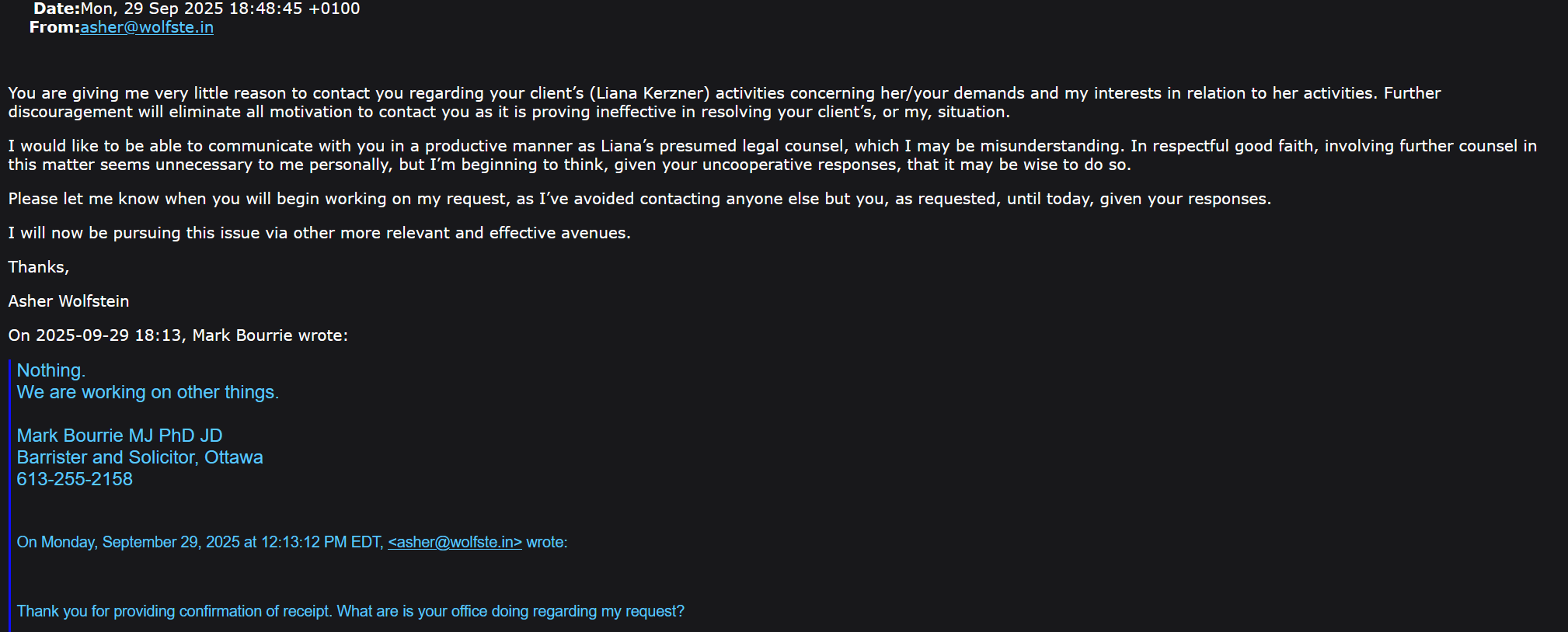
Task: Click the Date label in the email header
Action: tap(57, 9)
